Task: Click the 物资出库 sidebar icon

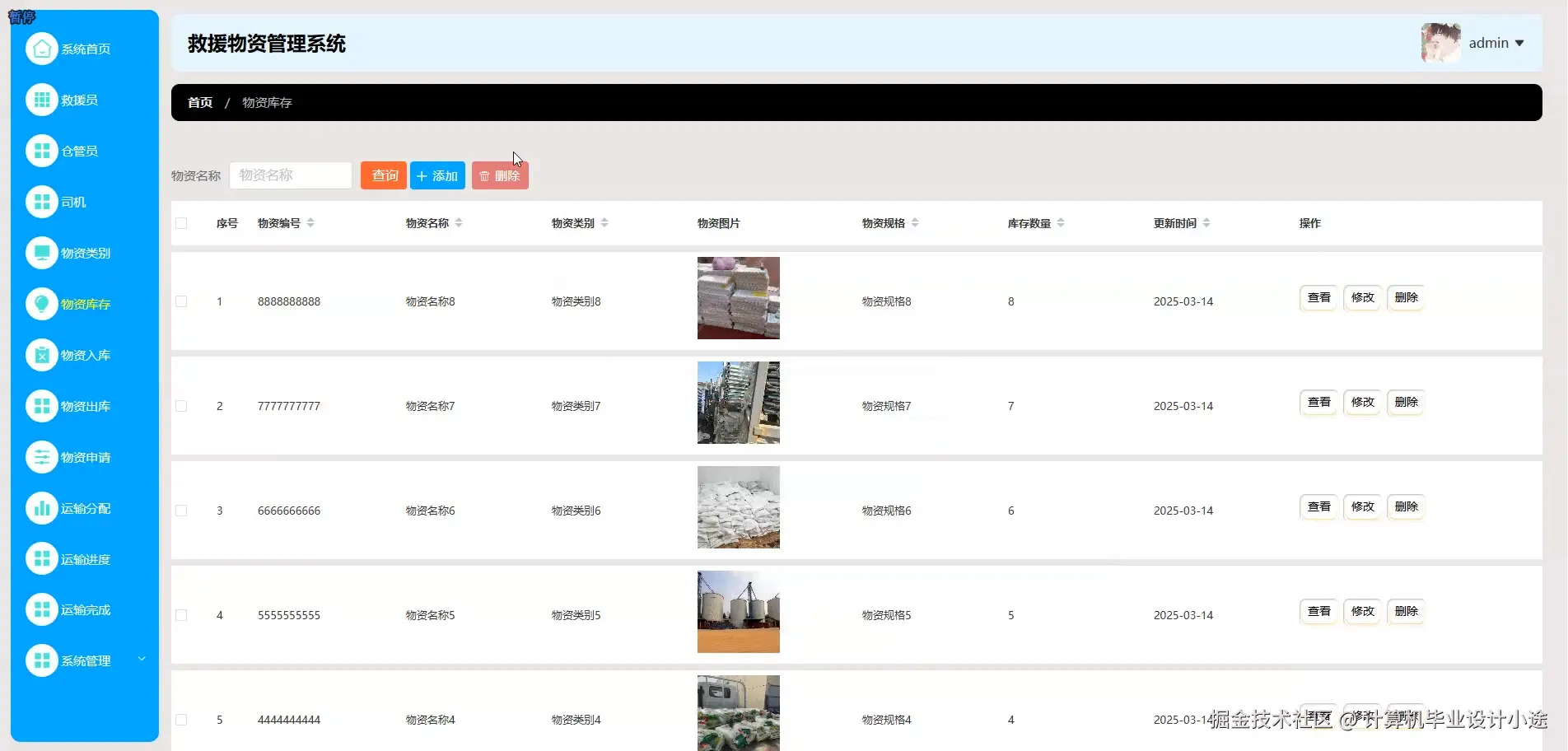Action: (42, 406)
